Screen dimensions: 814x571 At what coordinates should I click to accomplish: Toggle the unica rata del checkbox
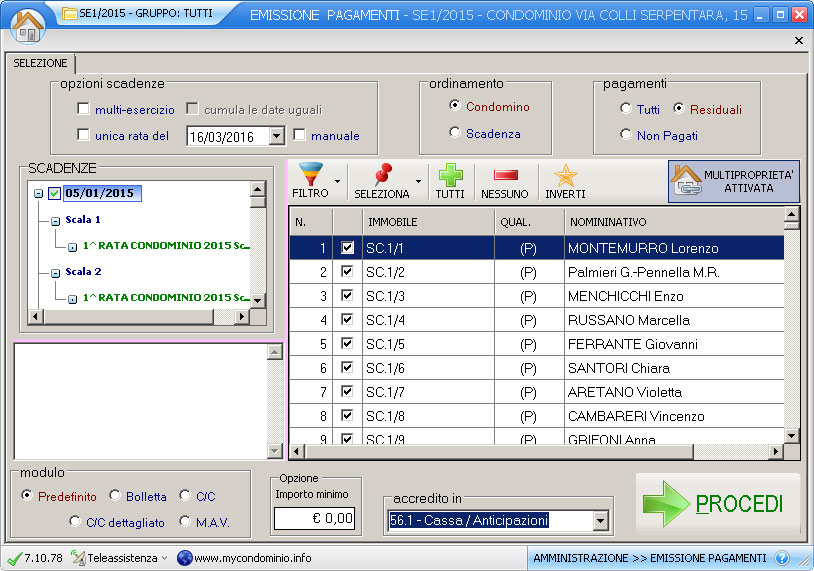click(84, 135)
